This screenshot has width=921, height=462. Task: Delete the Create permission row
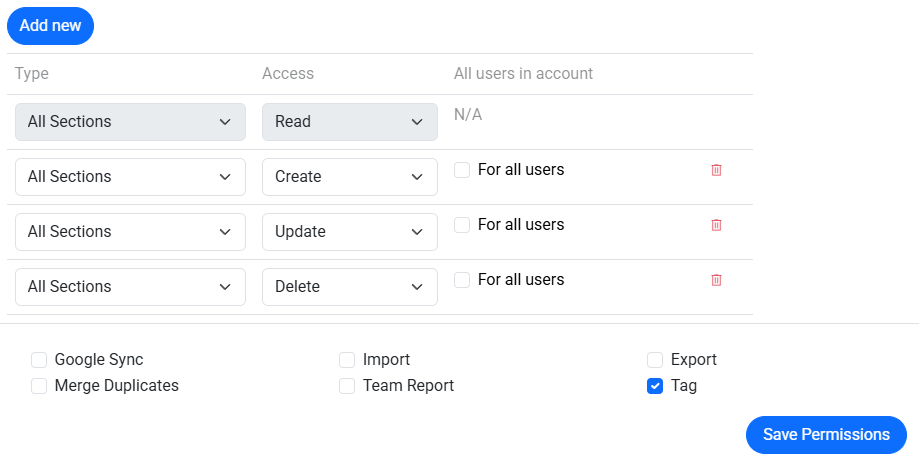coord(716,170)
